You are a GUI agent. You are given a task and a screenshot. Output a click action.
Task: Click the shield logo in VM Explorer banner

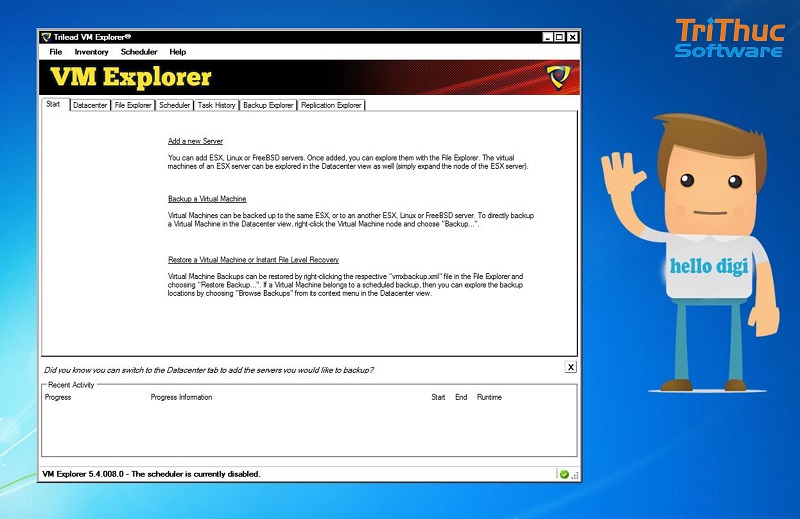click(x=557, y=77)
